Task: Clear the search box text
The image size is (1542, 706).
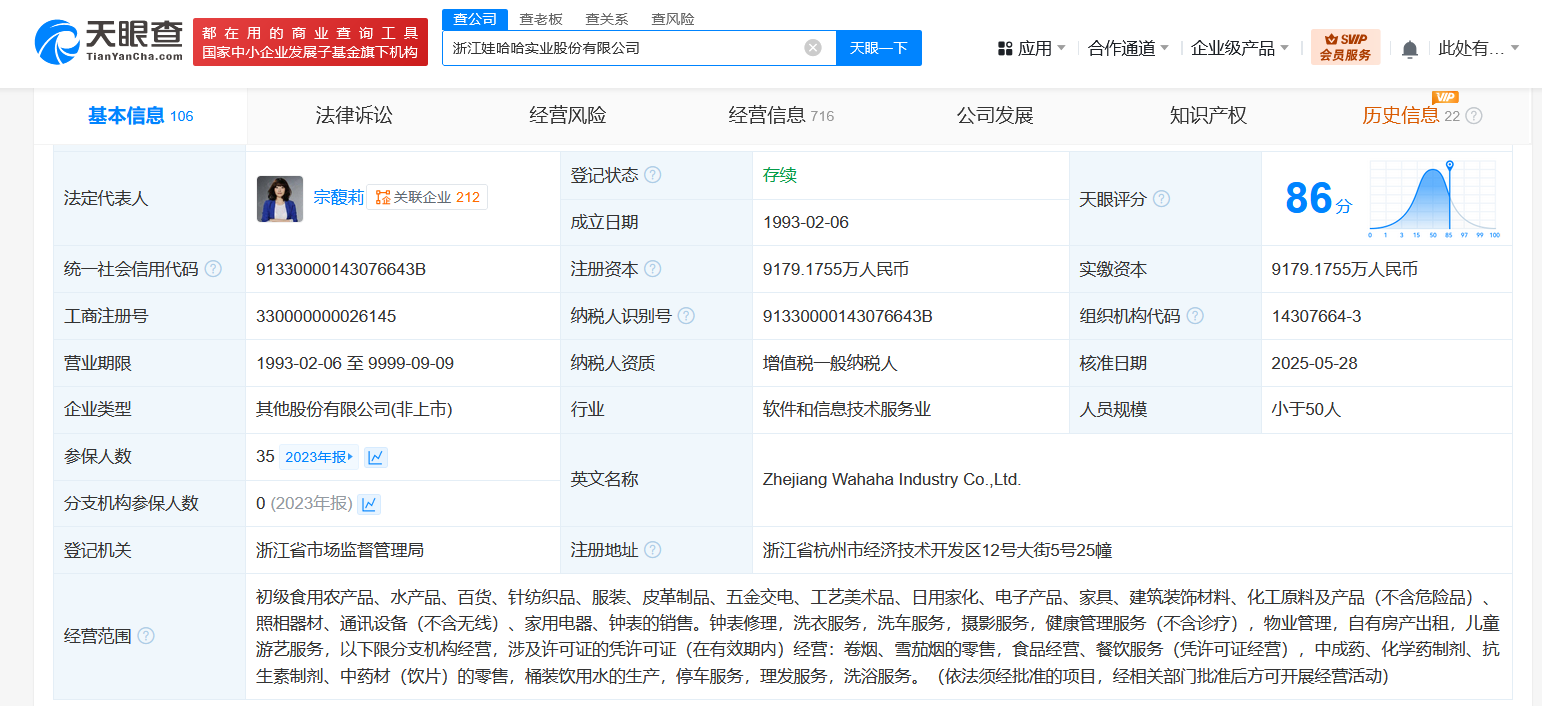Action: click(813, 48)
